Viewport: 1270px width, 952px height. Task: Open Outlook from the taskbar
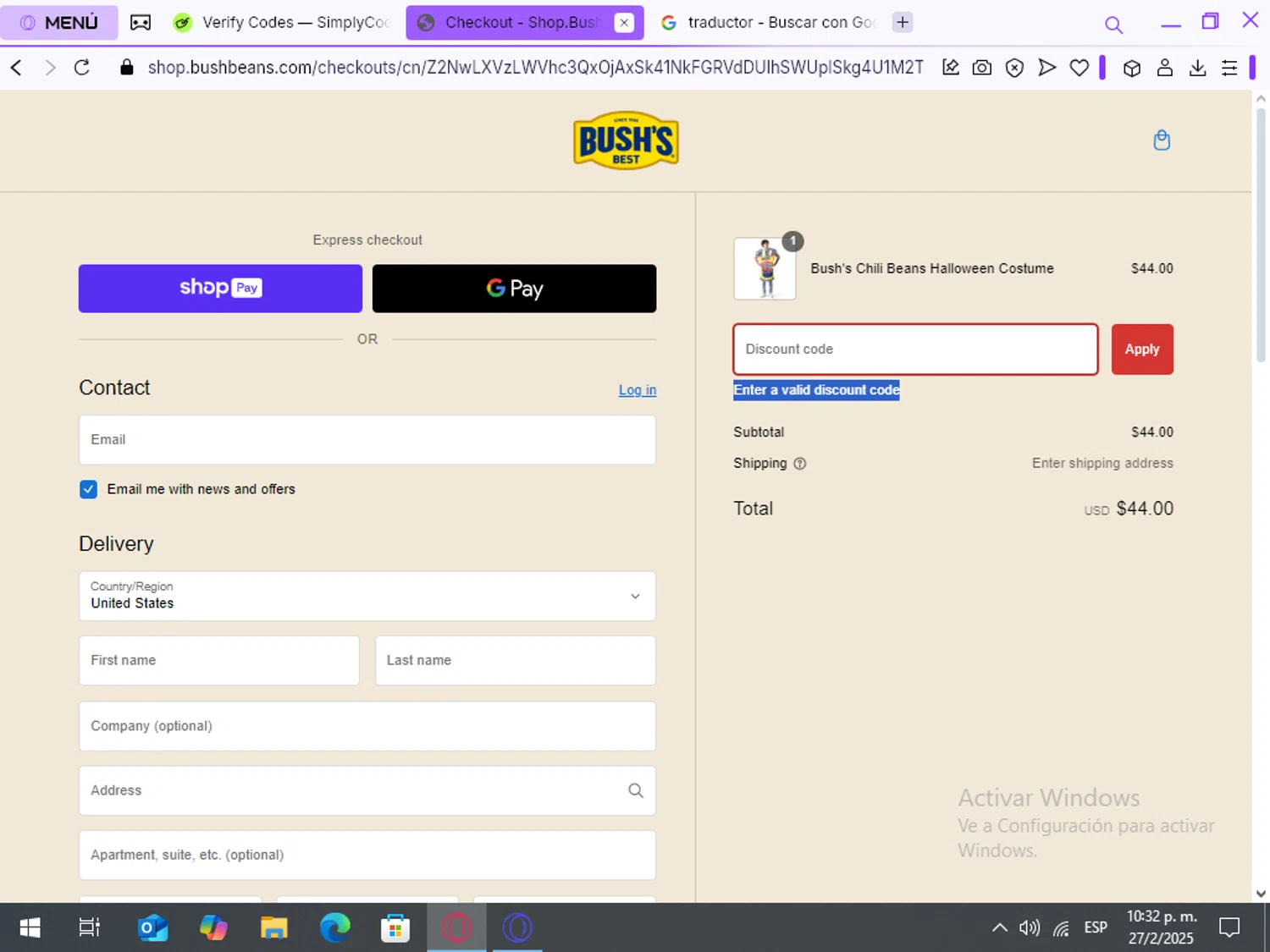[x=152, y=927]
